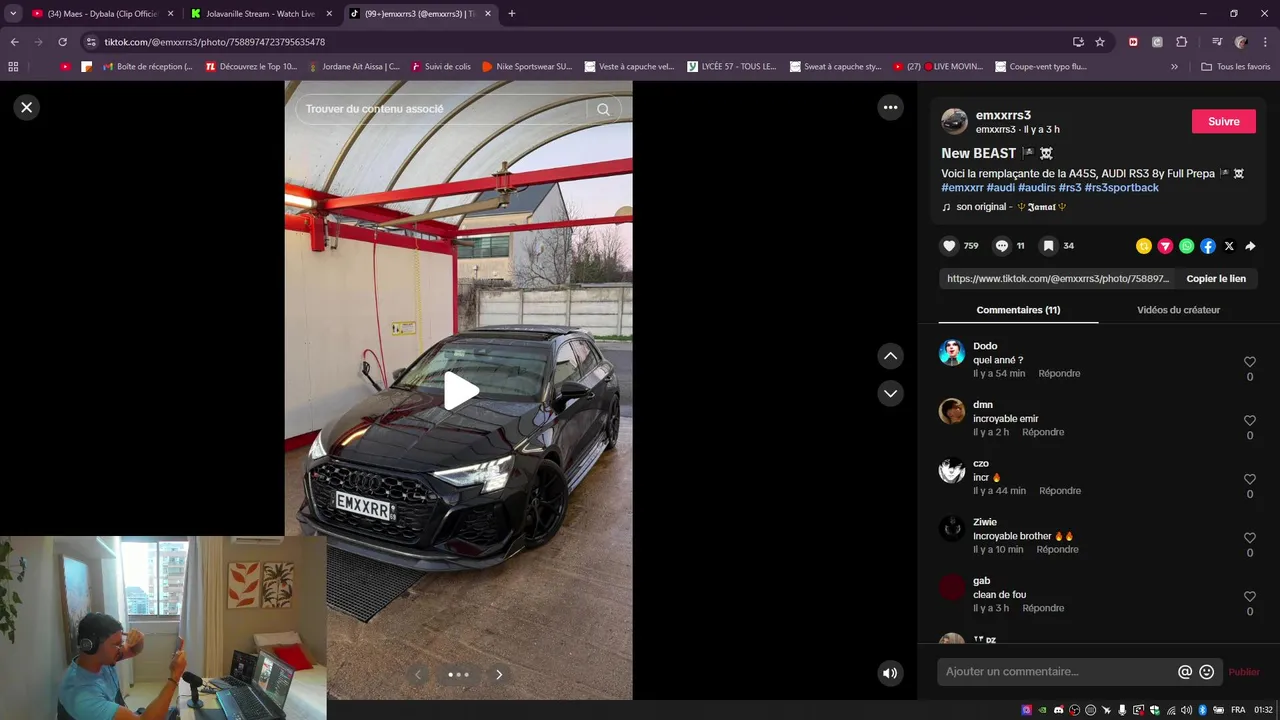This screenshot has height=720, width=1280.
Task: Open Discord icon in system tray
Action: [x=1058, y=710]
